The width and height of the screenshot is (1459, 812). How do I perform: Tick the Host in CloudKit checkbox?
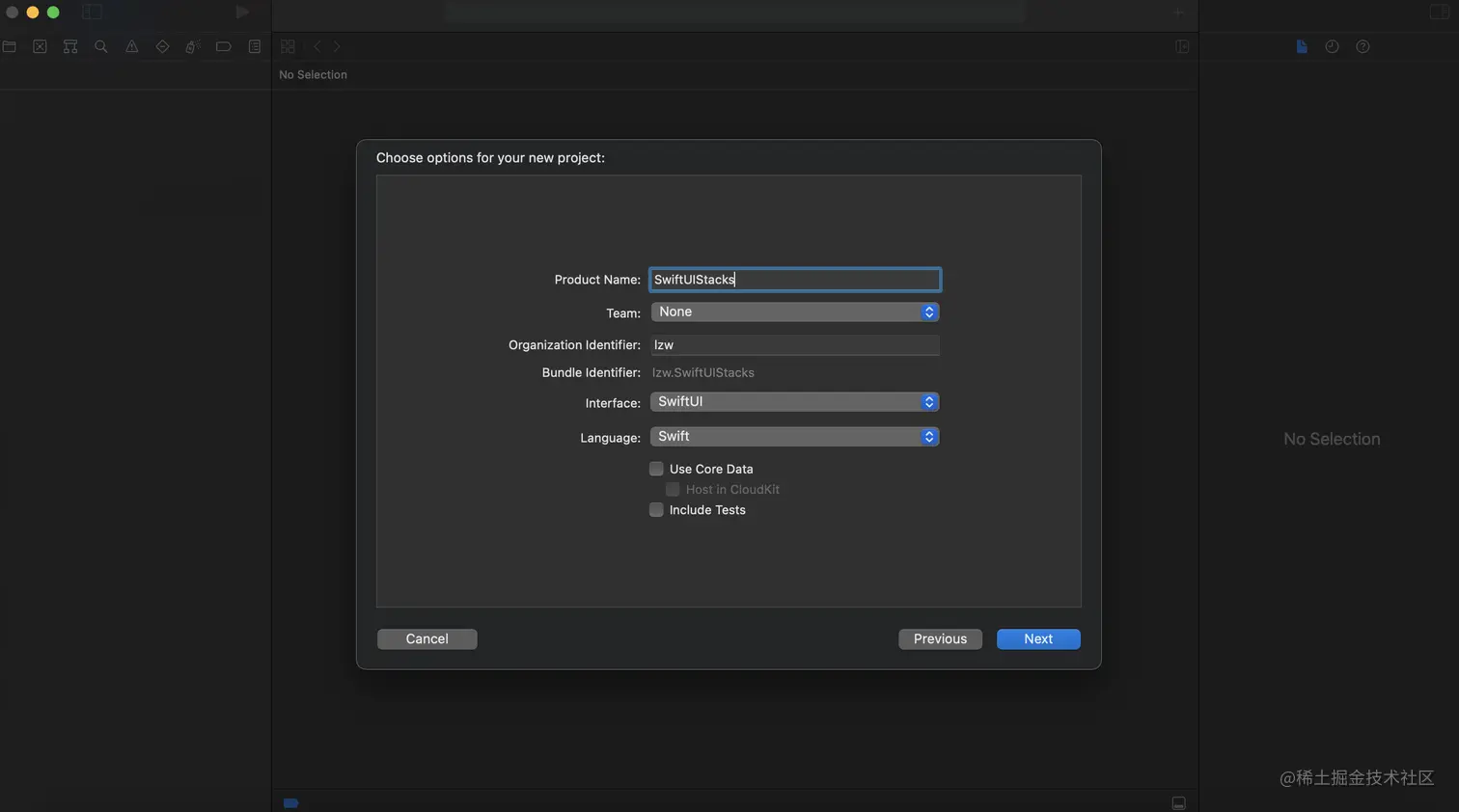673,490
